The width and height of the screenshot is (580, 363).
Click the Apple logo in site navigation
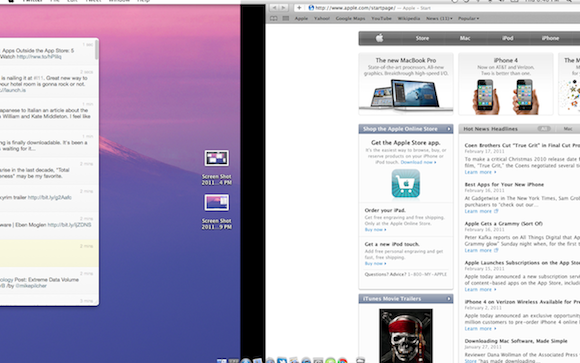pyautogui.click(x=380, y=38)
